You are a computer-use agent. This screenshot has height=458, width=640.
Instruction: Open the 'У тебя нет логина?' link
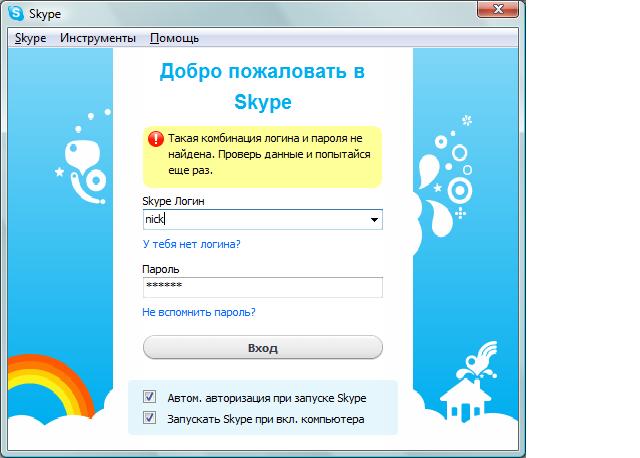pos(191,244)
